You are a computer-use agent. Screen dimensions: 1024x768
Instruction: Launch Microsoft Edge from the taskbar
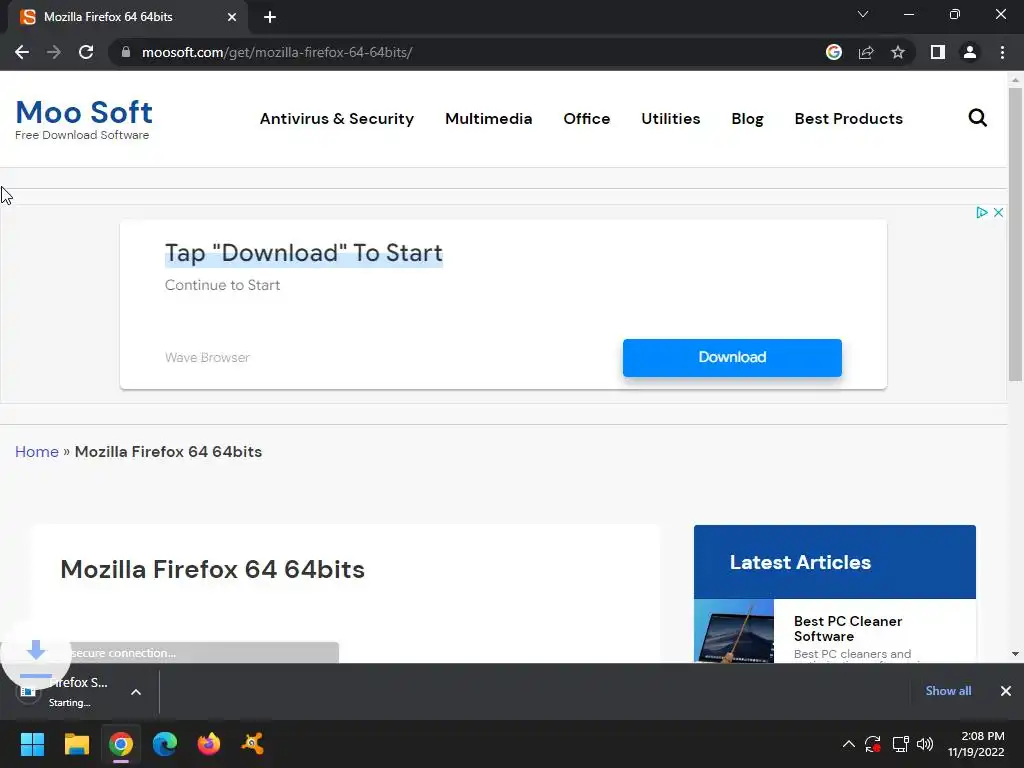pyautogui.click(x=165, y=744)
